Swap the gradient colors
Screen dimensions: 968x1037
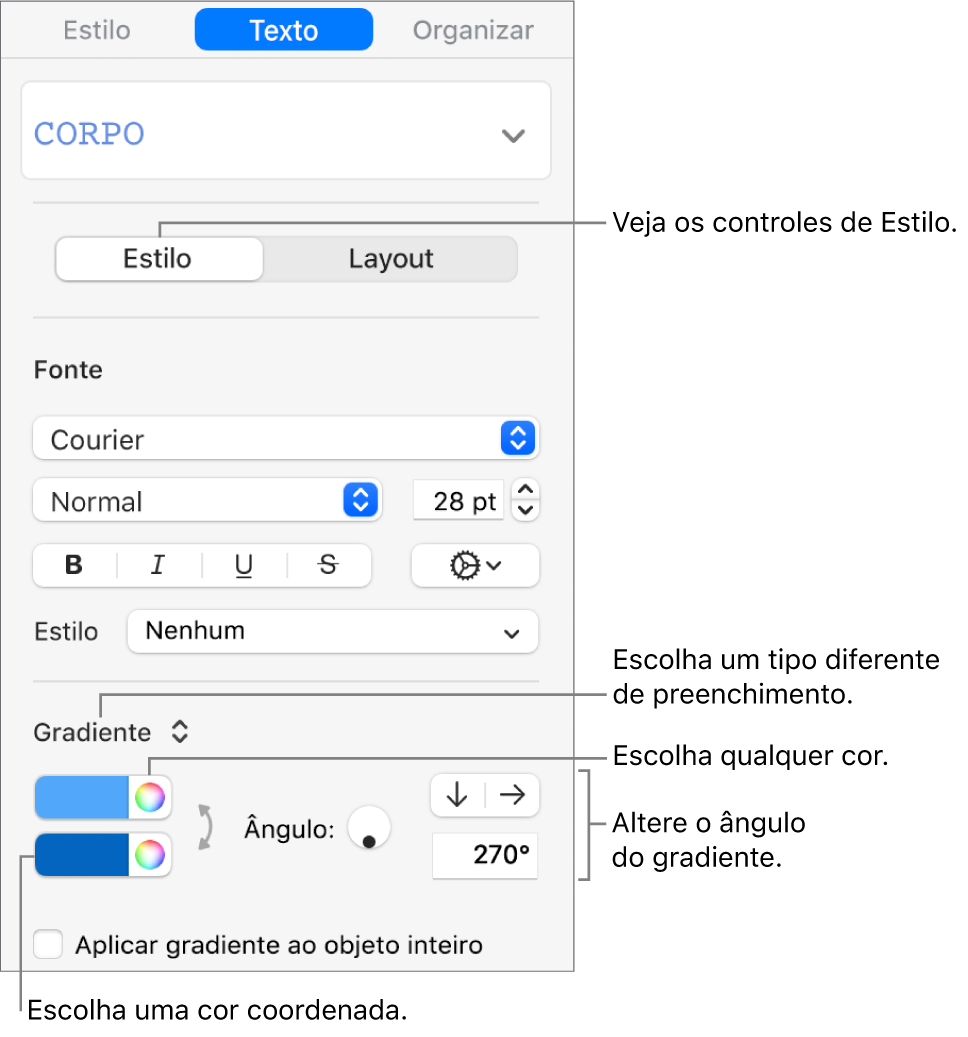pos(205,827)
